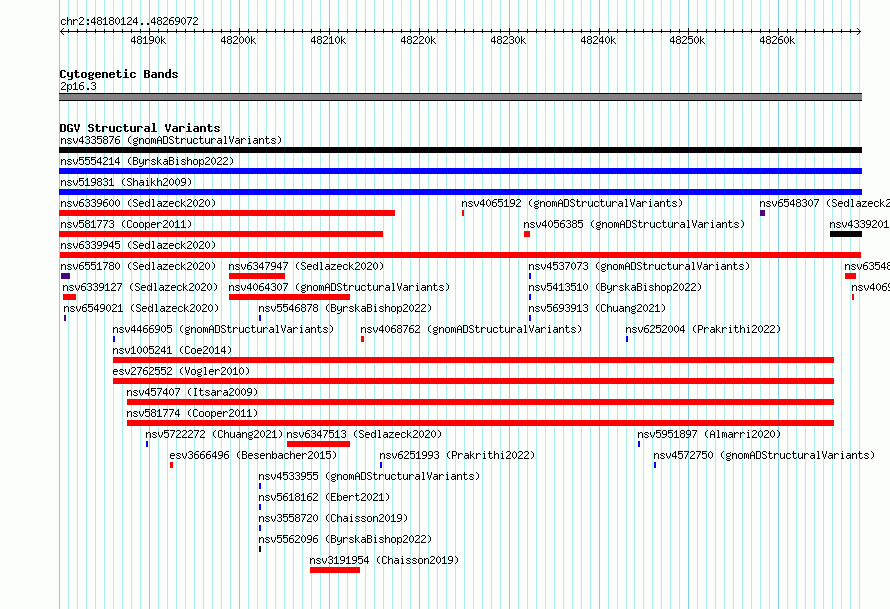The height and width of the screenshot is (609, 890).
Task: Click the nsv4537073 gnomADStructuralVariants label
Action: 639,266
